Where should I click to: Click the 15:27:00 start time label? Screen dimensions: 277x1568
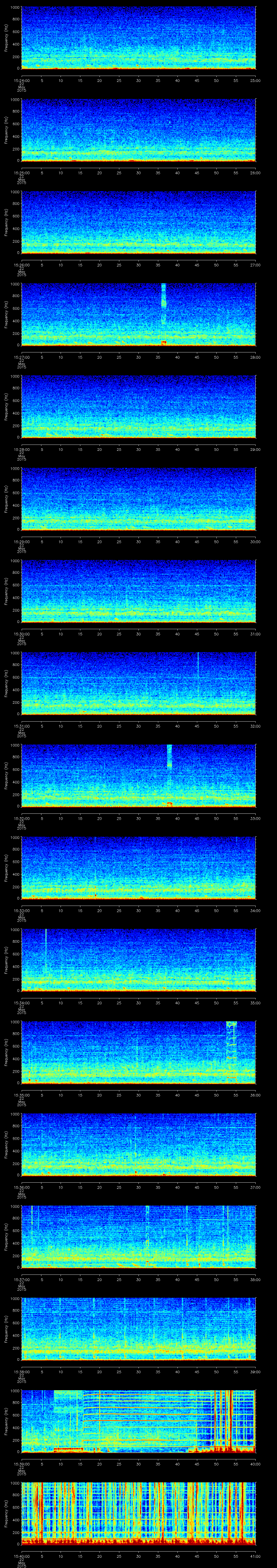(21, 357)
